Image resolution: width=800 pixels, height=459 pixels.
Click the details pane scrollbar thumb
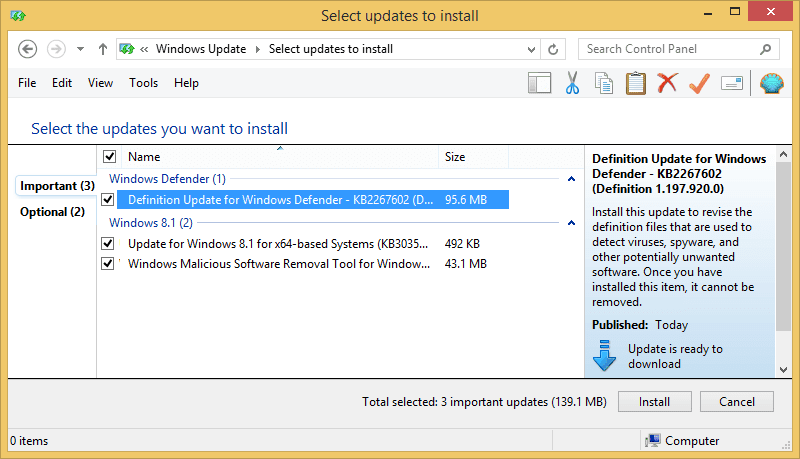(x=784, y=246)
